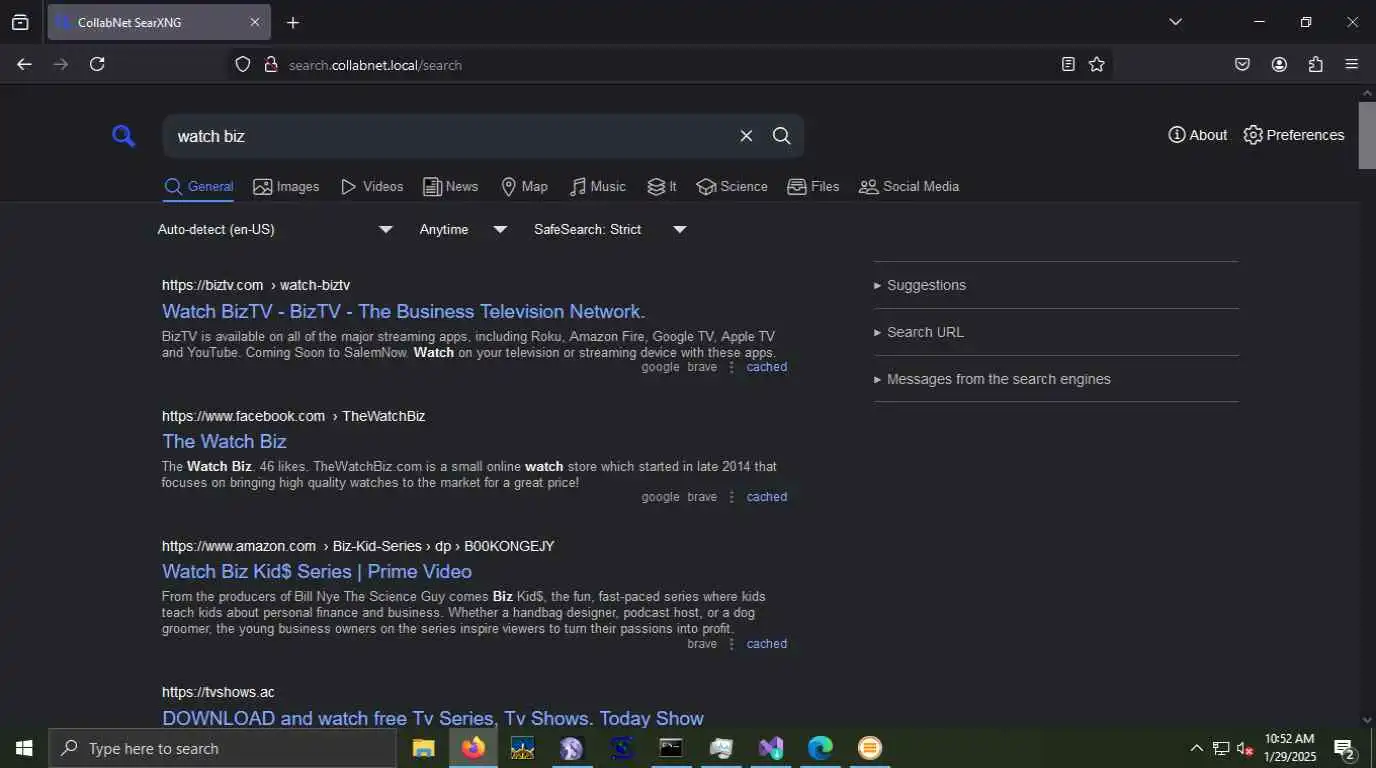Switch to the Music tab
The image size is (1376, 768).
pyautogui.click(x=597, y=187)
